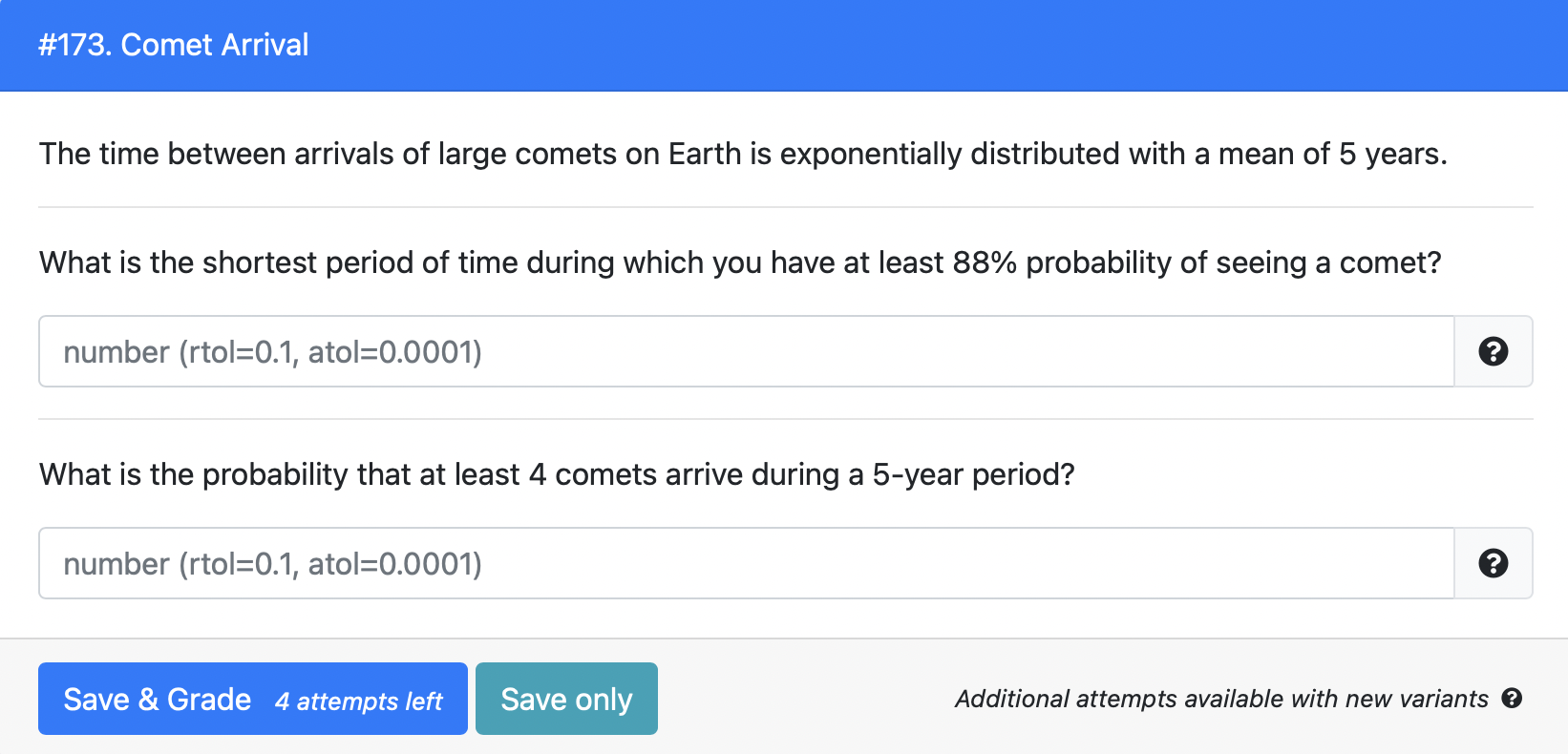1568x754 pixels.
Task: Click the '5-year period?' phrase in second question
Action: 973,474
